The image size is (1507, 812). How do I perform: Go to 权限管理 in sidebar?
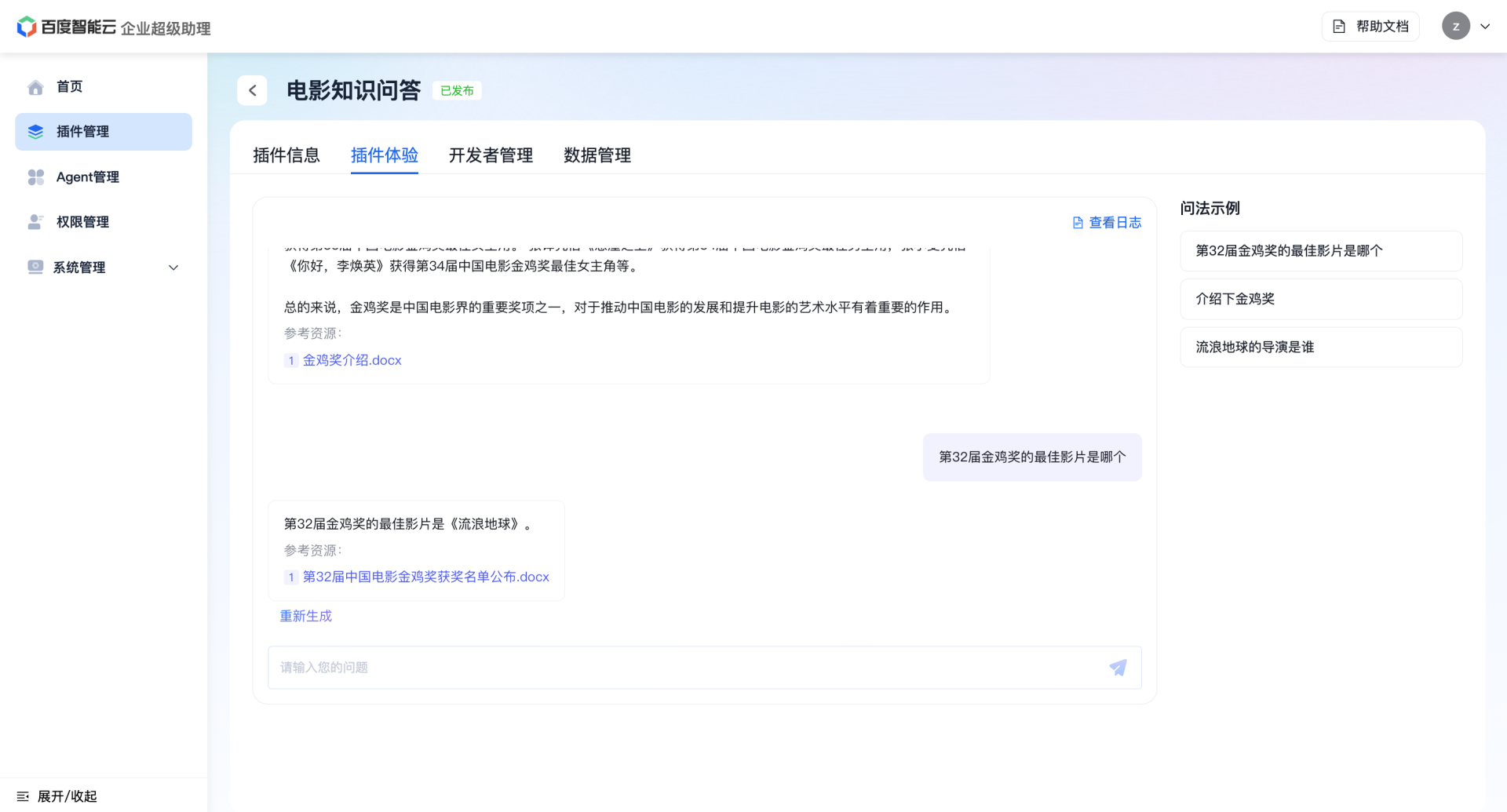(x=104, y=222)
